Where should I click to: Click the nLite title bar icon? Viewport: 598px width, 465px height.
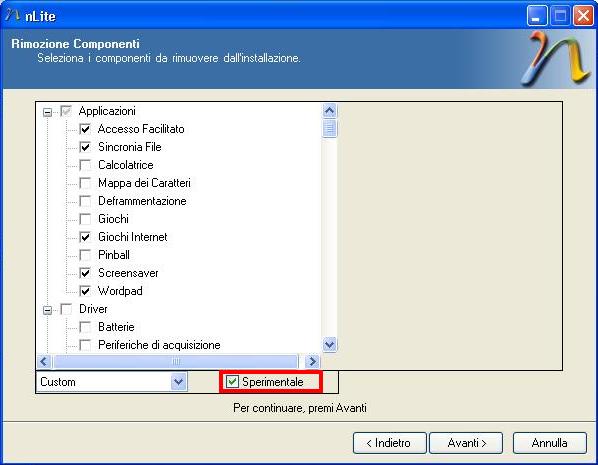click(13, 16)
